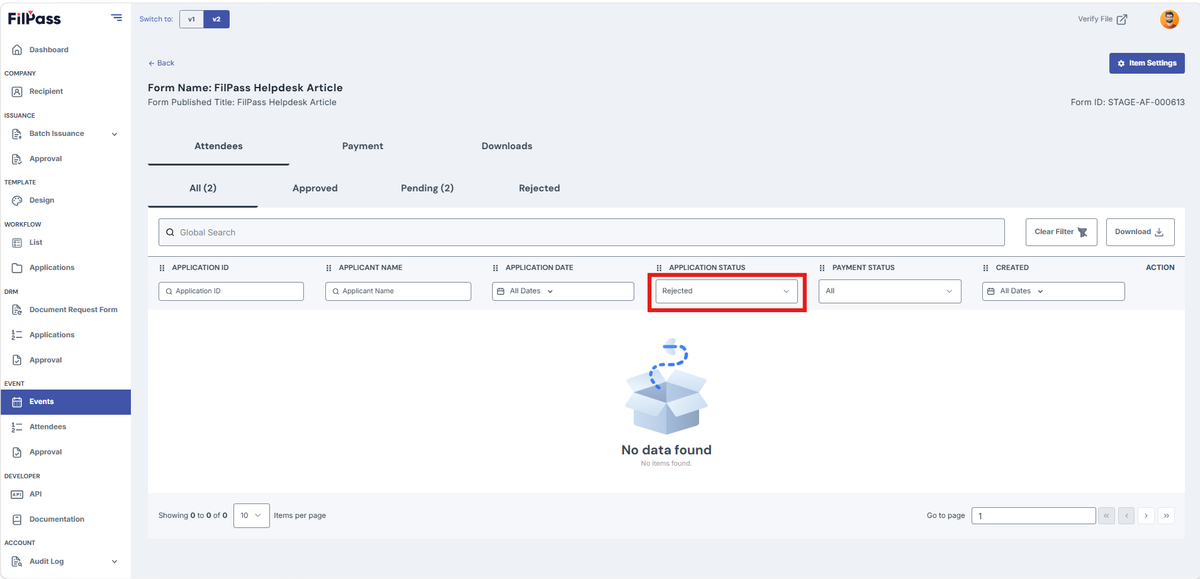Image resolution: width=1200 pixels, height=579 pixels.
Task: Click the Recipient person icon
Action: click(17, 92)
